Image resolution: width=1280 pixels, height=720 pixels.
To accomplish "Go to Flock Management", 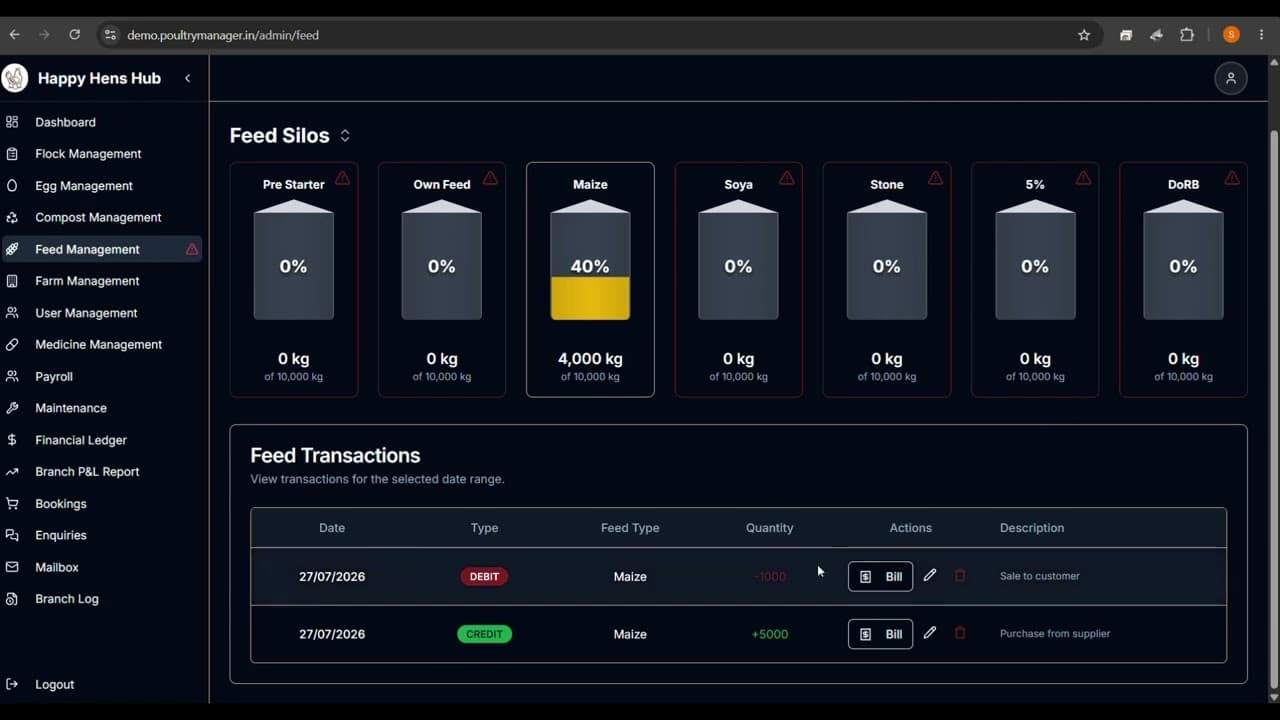I will point(101,154).
